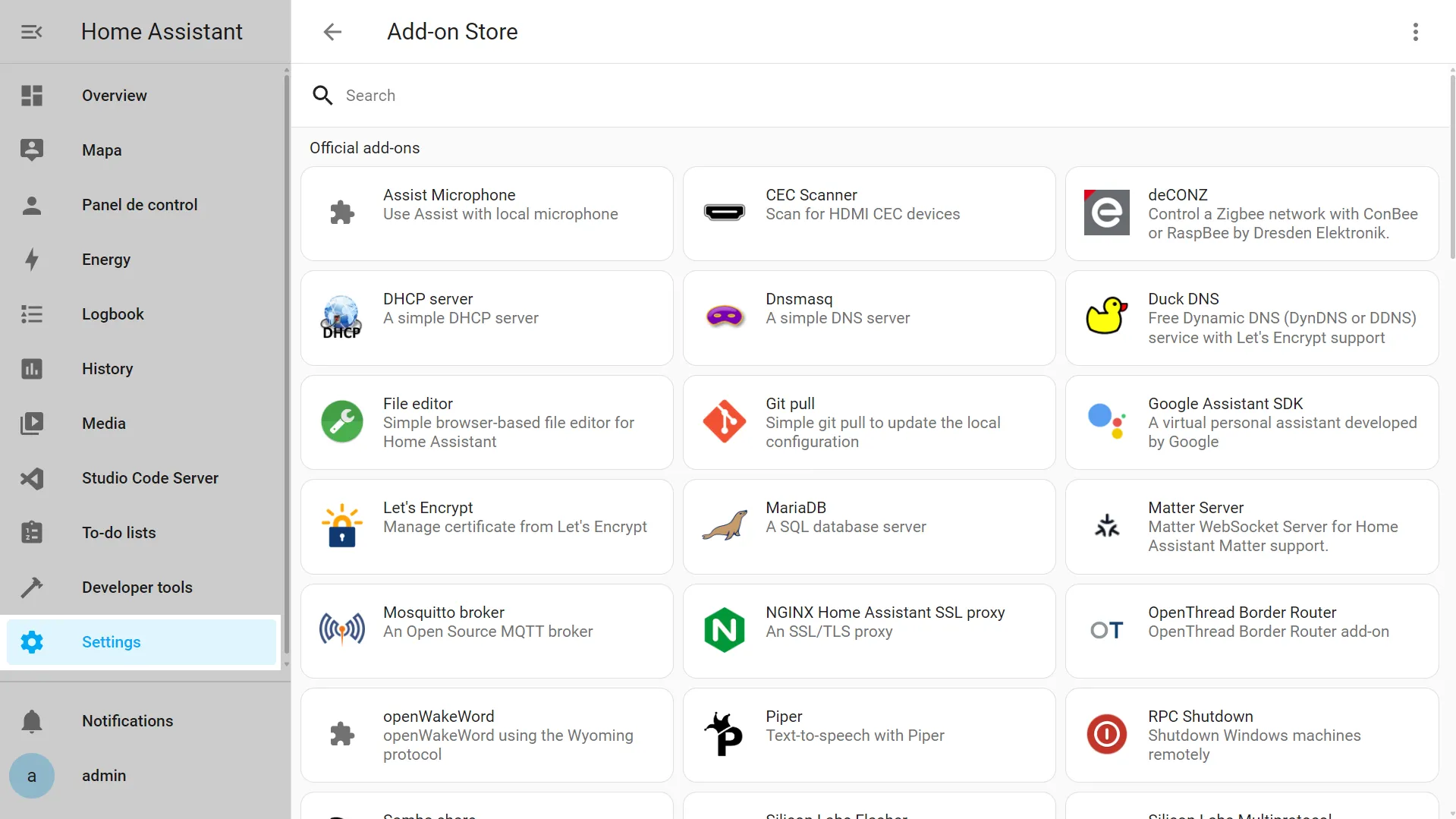Screen dimensions: 1456x819
Task: Open the Duck DNS add-on title
Action: (1184, 299)
